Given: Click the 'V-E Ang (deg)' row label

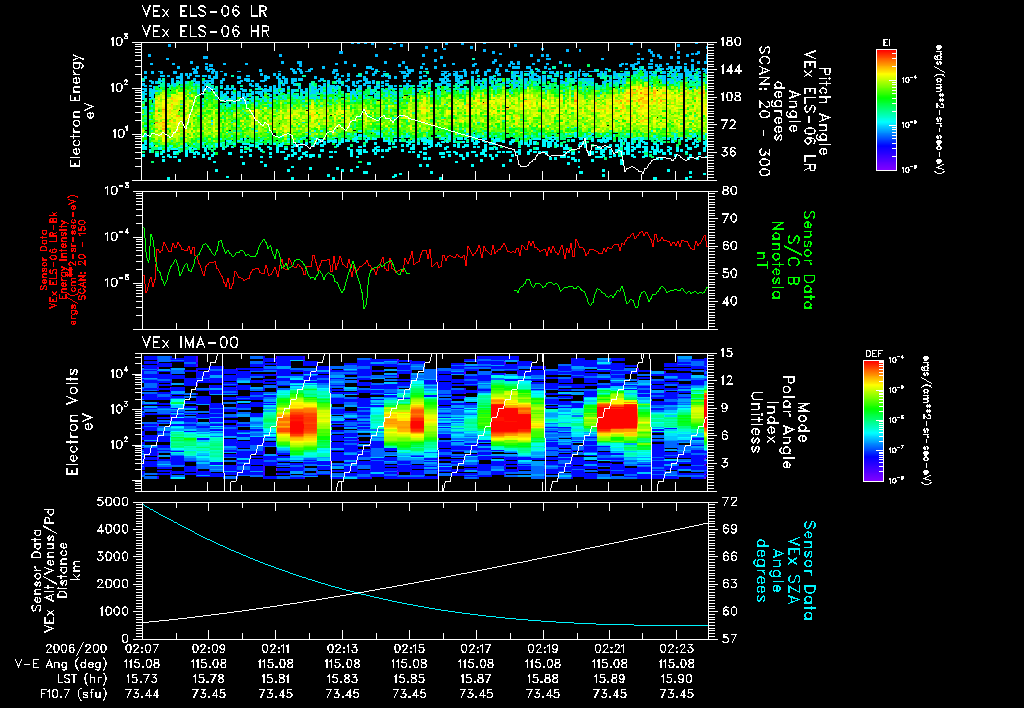Looking at the screenshot, I should pos(61,664).
